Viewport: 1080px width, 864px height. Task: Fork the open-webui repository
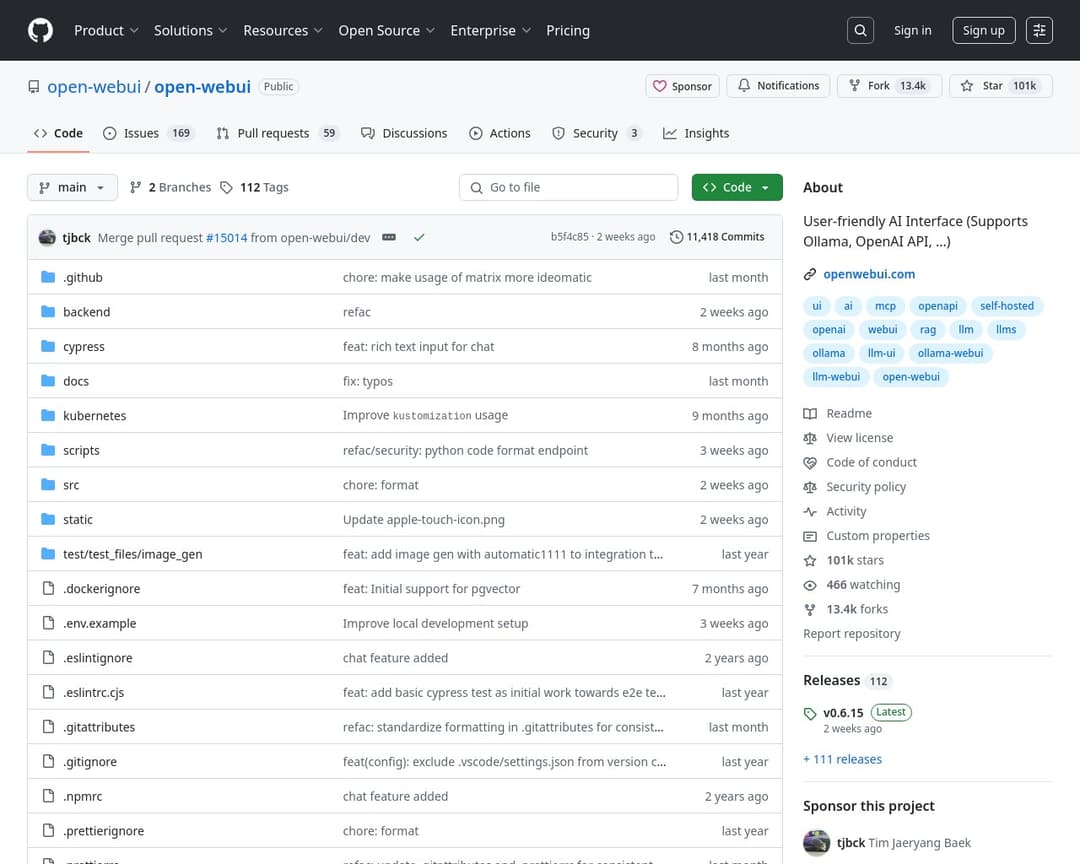pos(889,86)
